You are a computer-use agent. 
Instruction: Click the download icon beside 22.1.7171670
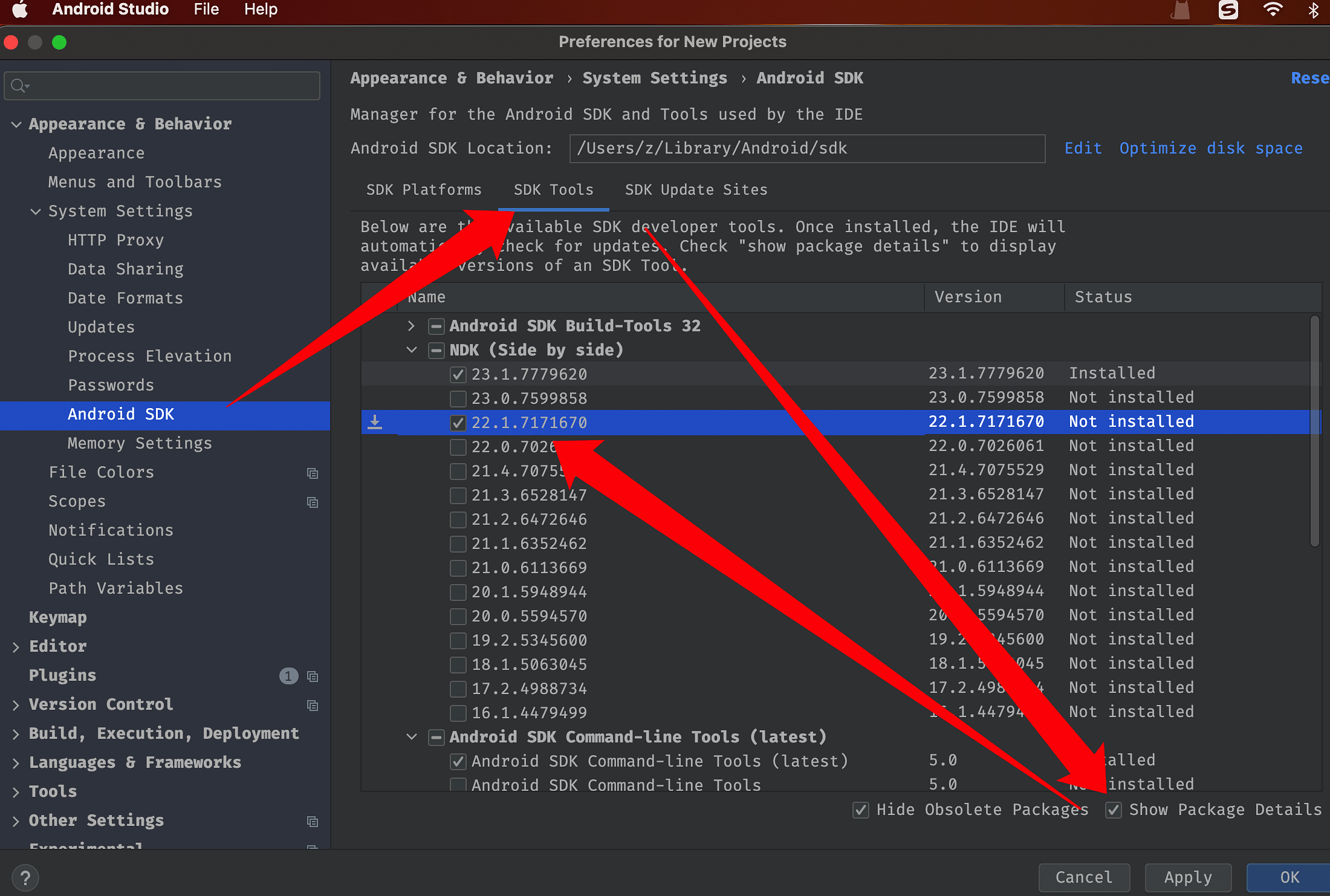(x=375, y=422)
